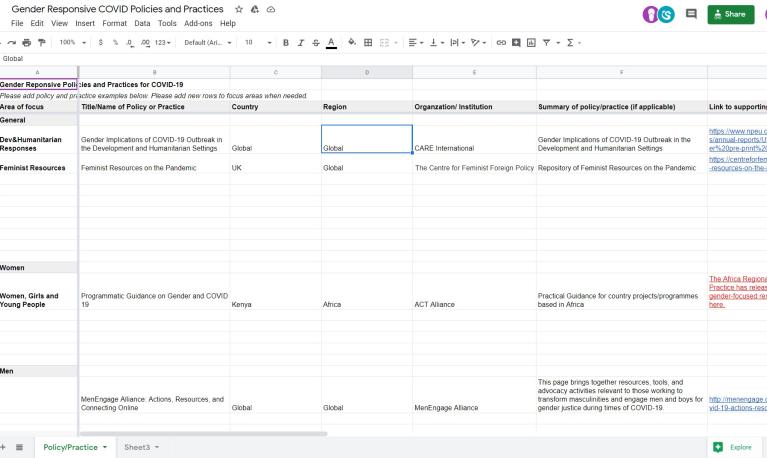This screenshot has height=458, width=767.
Task: Open all sheets list icon
Action: tap(20, 447)
